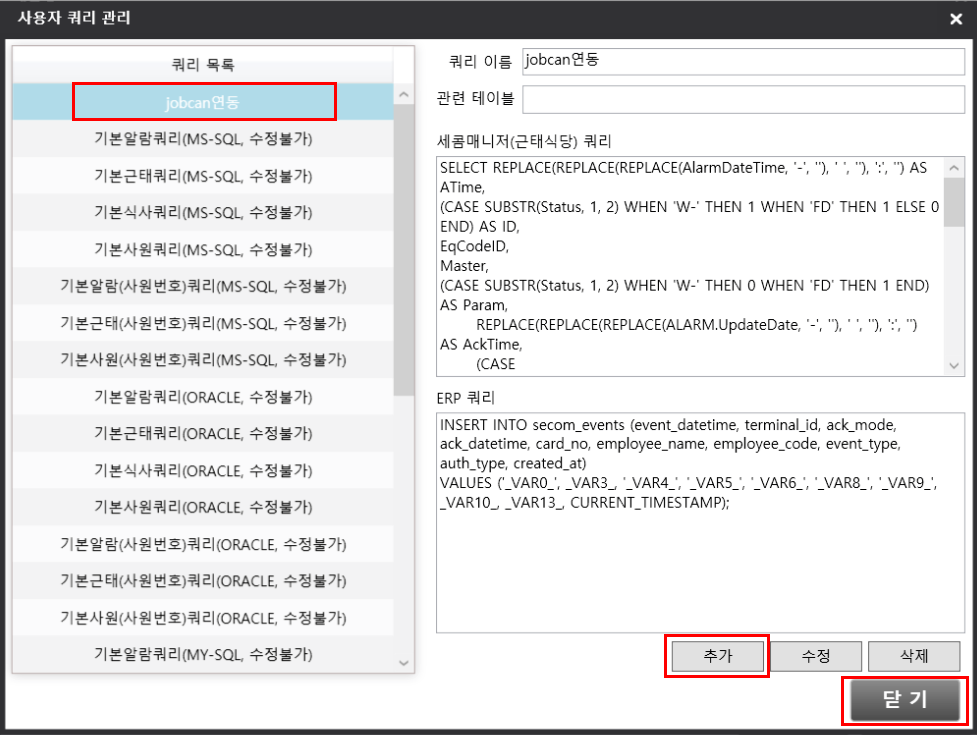This screenshot has width=977, height=735.
Task: Select 기본알람쿼리(MS-SQL, 수정불가) list item
Action: coord(203,139)
